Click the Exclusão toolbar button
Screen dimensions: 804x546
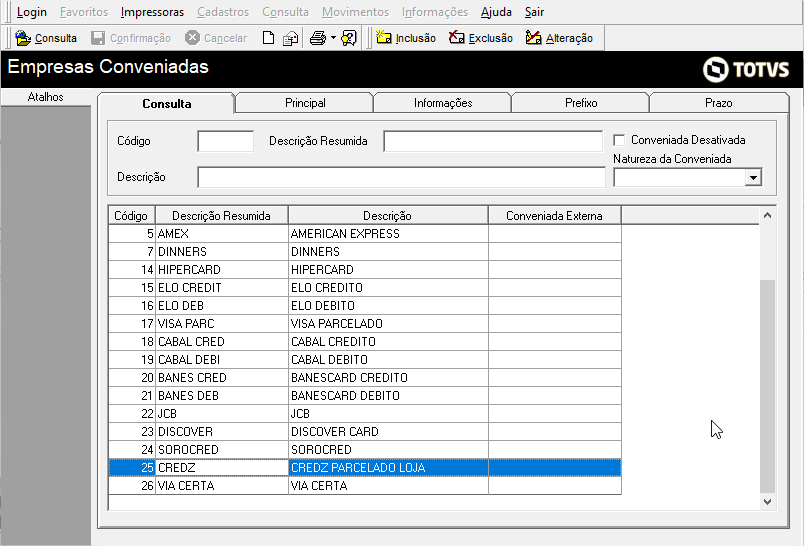tap(480, 38)
